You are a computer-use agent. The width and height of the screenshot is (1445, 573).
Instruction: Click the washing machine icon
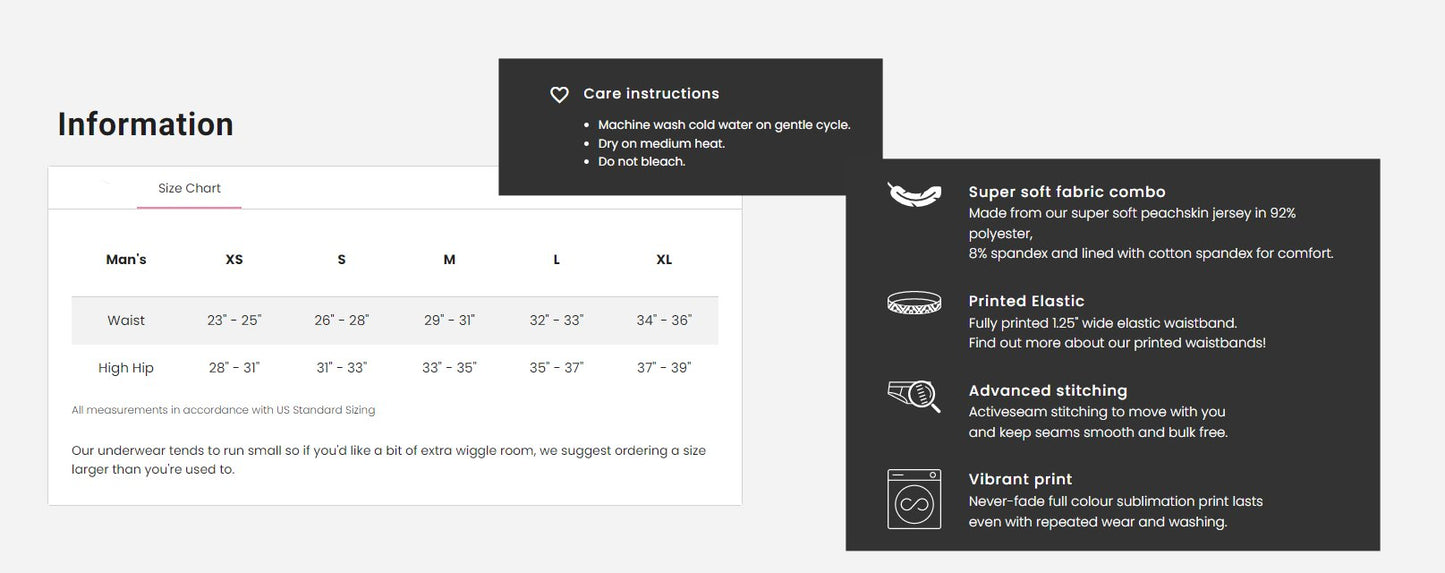click(914, 499)
